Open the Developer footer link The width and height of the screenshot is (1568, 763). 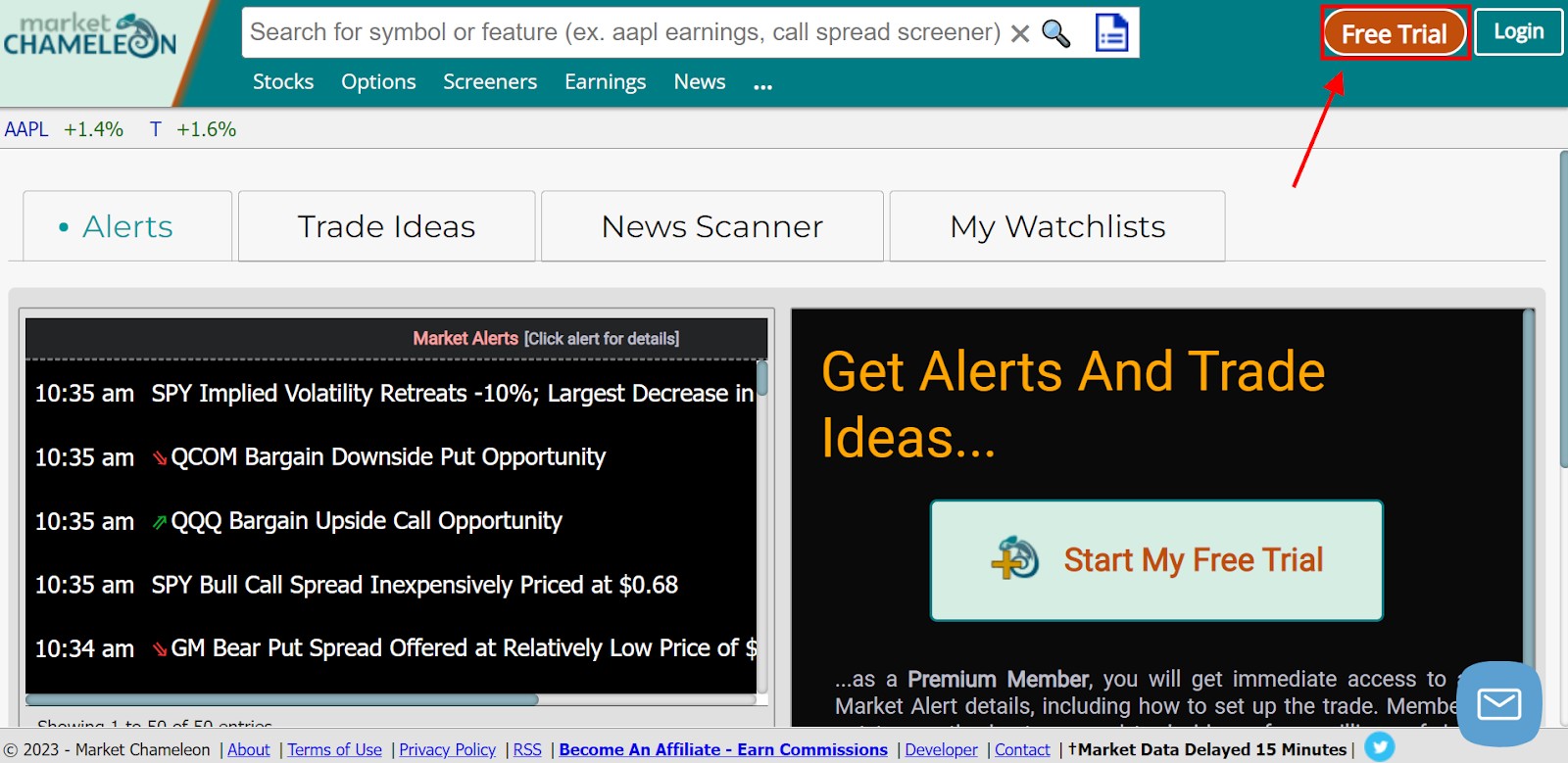click(941, 749)
